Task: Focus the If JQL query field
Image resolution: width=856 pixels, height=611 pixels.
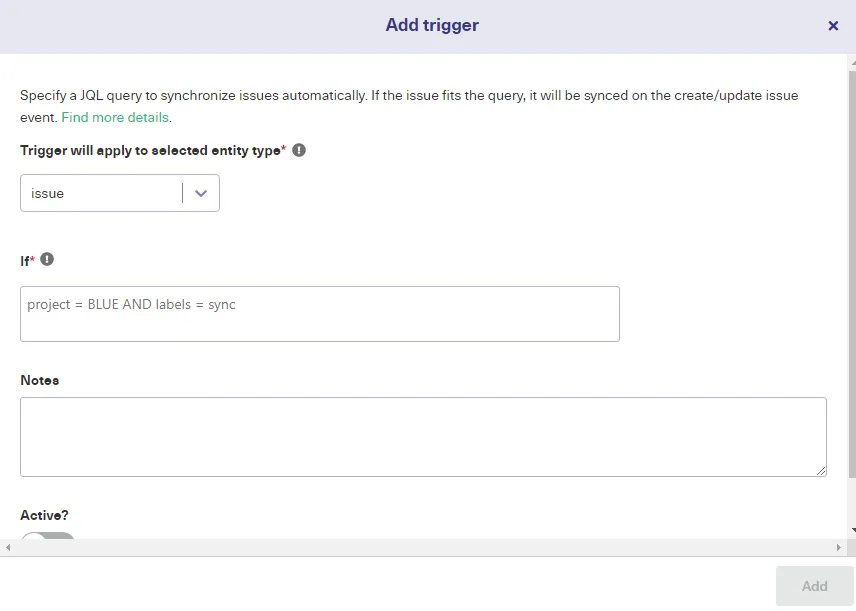Action: [319, 314]
